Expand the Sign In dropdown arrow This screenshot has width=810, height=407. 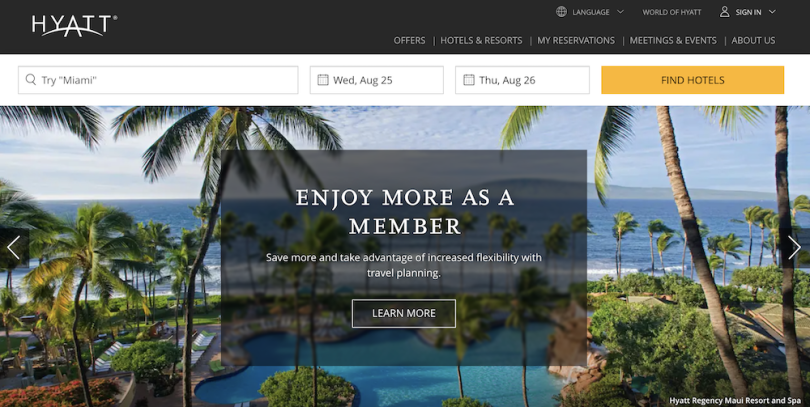pos(772,12)
